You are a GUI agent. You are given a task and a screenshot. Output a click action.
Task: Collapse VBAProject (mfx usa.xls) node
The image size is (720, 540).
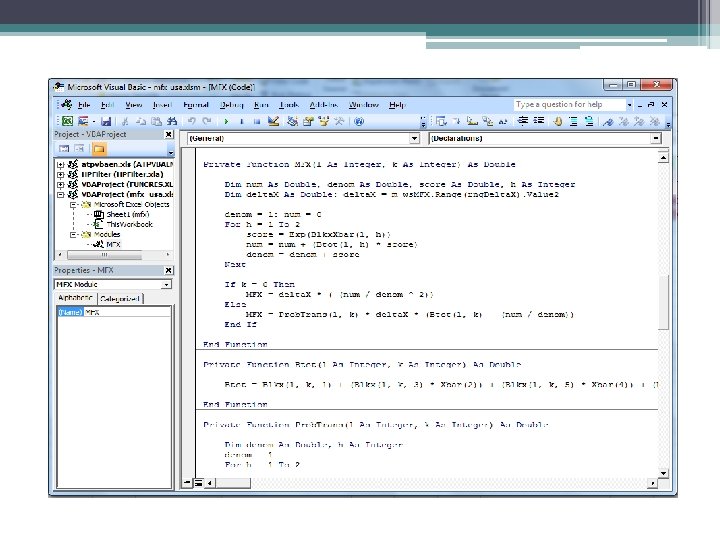60,195
